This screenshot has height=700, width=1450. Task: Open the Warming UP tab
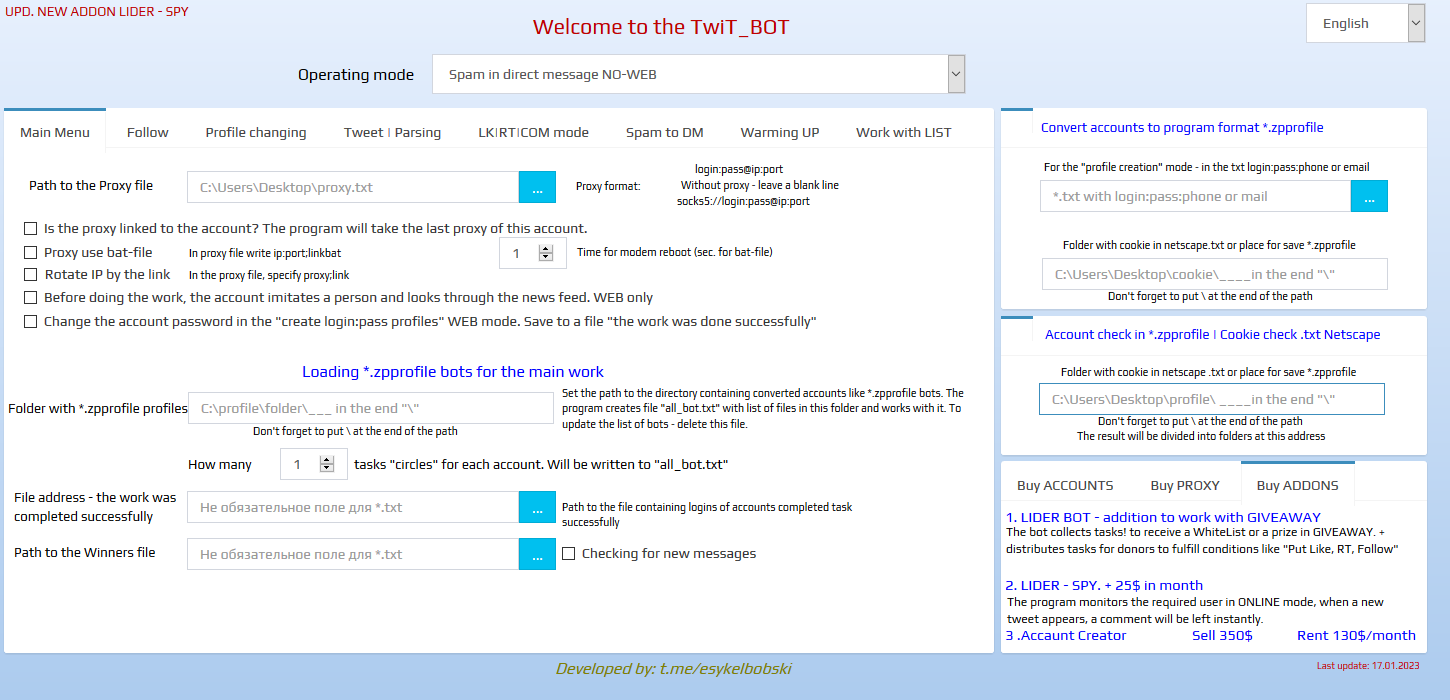click(780, 132)
